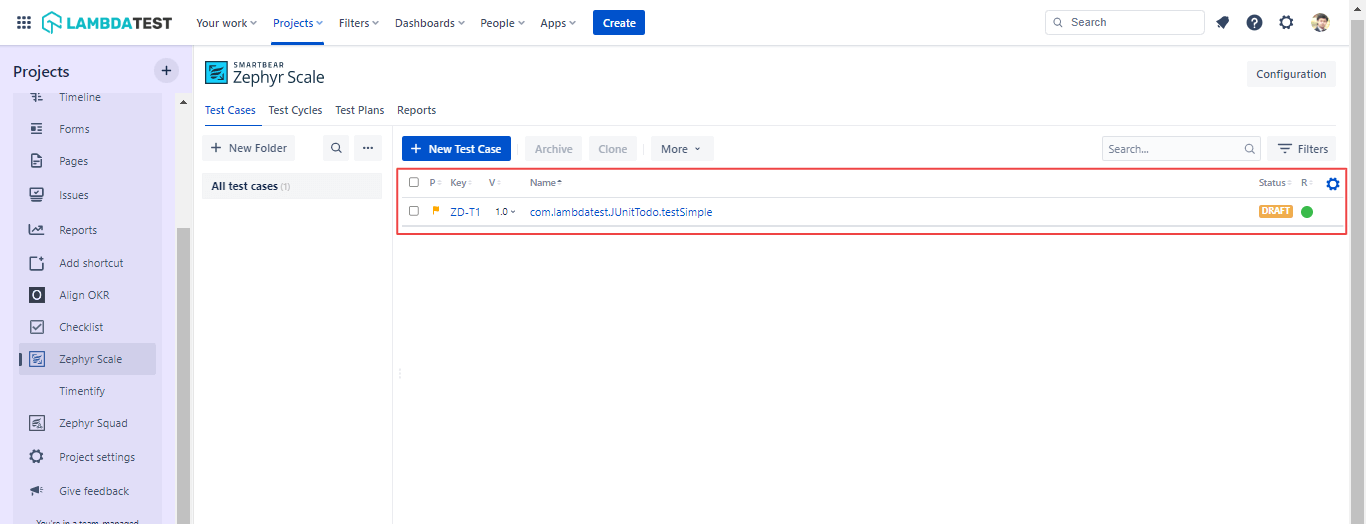Click the Give feedback megaphone icon
This screenshot has height=524, width=1366.
point(36,491)
